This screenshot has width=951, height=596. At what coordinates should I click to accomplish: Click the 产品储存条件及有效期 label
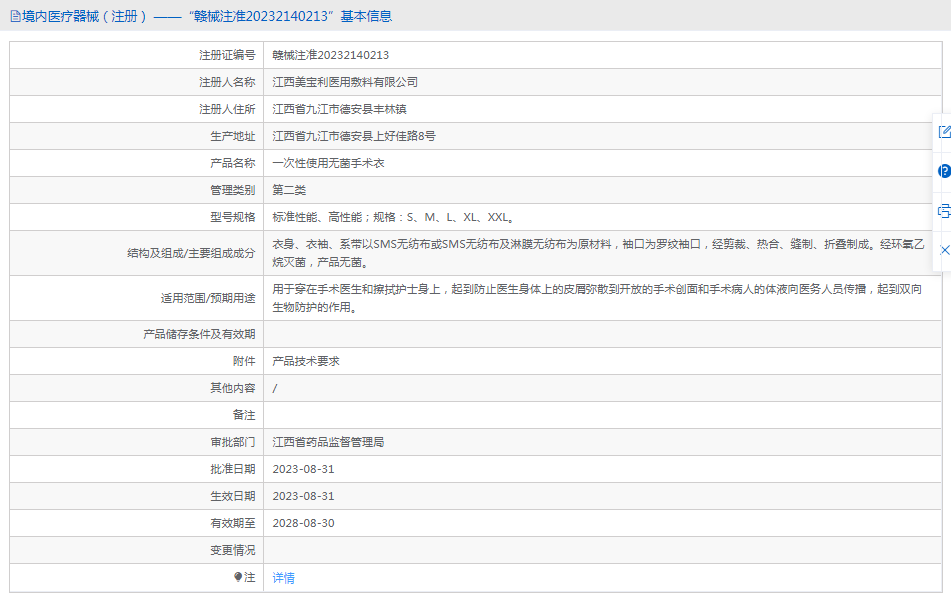click(x=199, y=335)
